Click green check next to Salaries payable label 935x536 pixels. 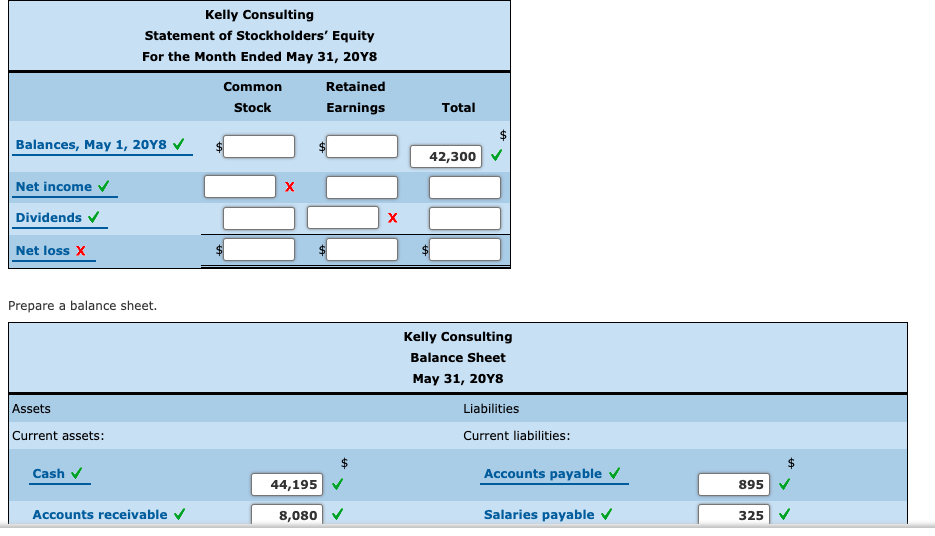coord(606,514)
